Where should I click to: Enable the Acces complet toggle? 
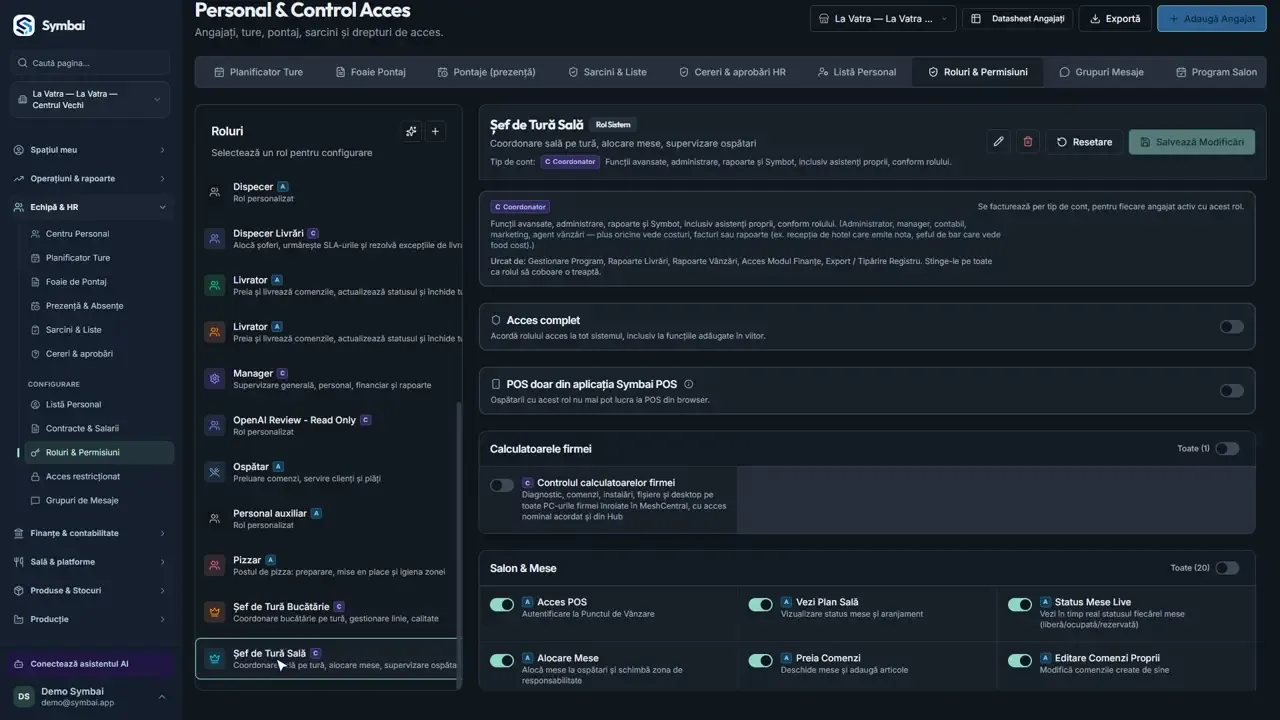pyautogui.click(x=1231, y=327)
